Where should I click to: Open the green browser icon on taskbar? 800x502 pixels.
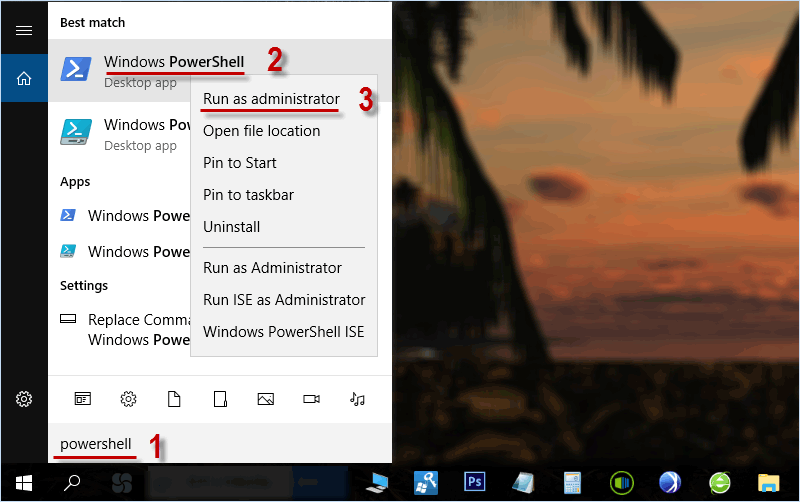(720, 483)
